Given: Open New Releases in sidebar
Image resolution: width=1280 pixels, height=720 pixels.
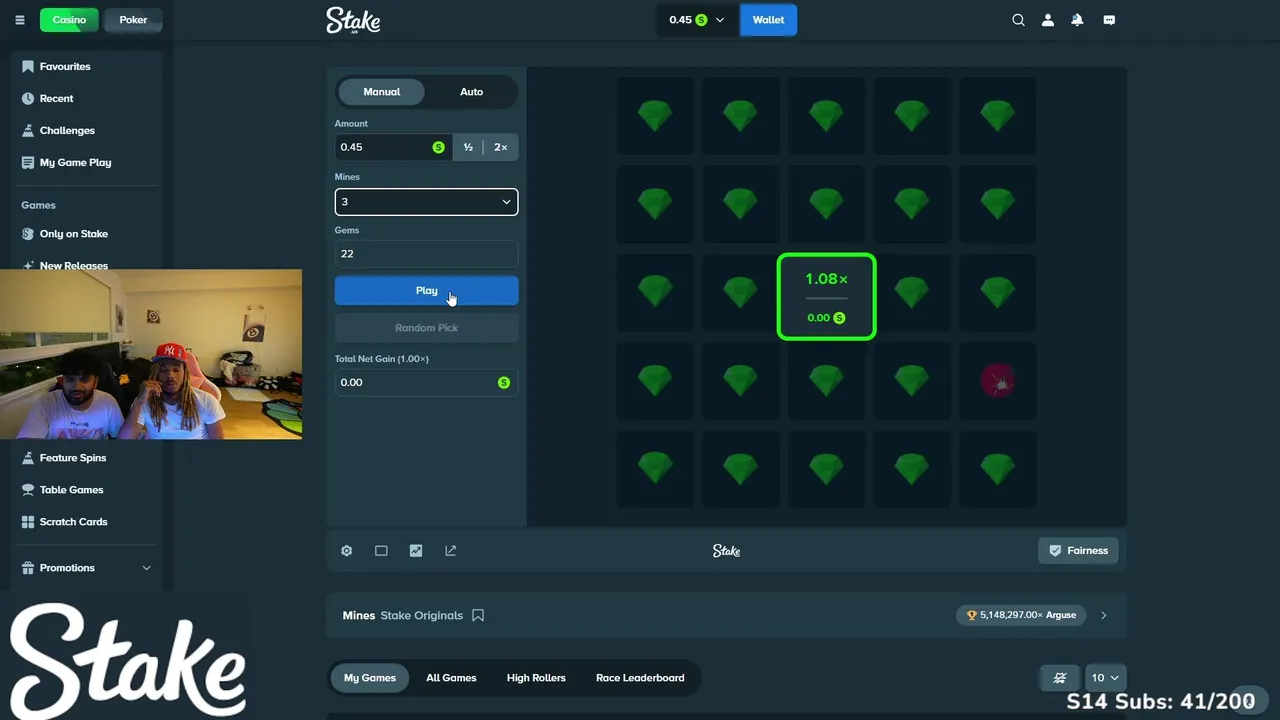Looking at the screenshot, I should [x=74, y=266].
